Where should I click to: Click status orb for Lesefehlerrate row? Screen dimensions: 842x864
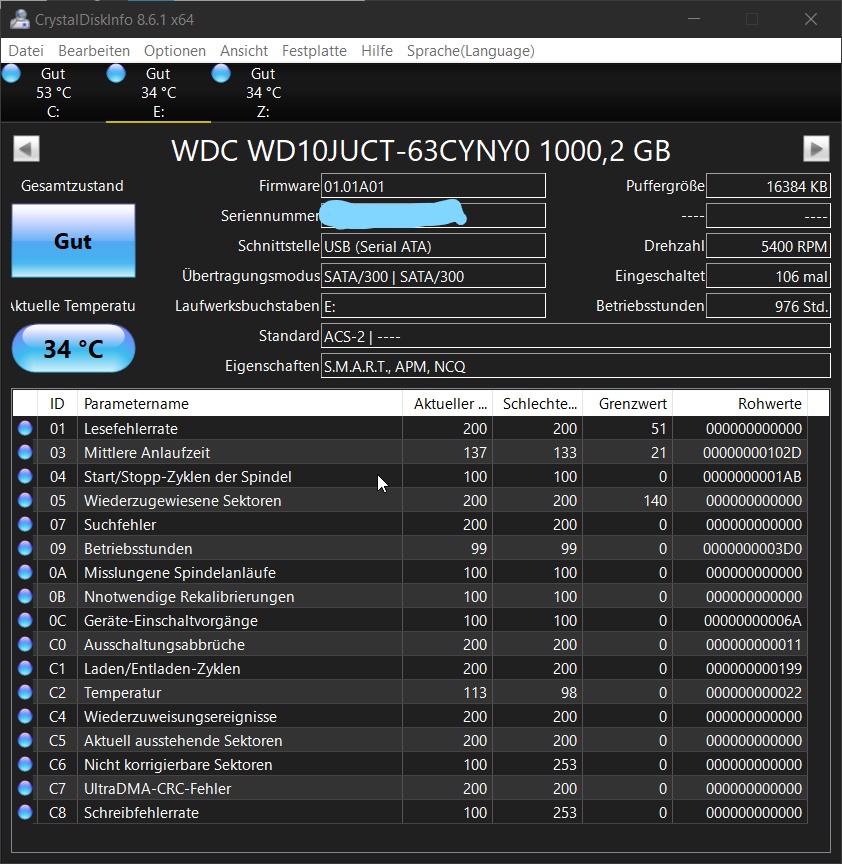click(25, 428)
